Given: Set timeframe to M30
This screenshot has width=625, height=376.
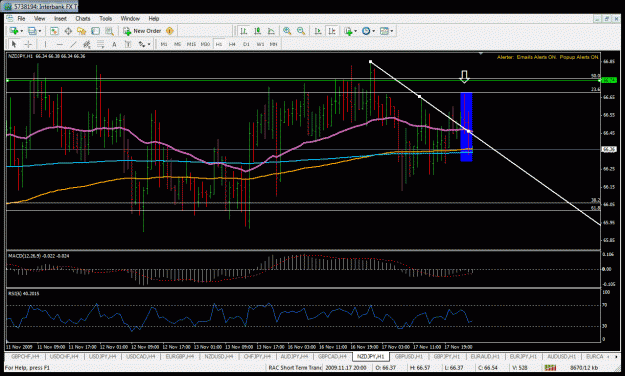Looking at the screenshot, I should click(x=205, y=44).
